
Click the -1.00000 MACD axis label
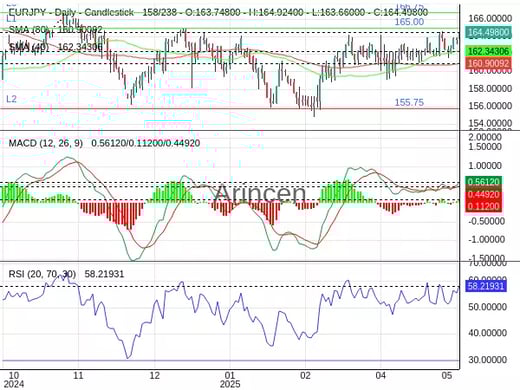point(486,240)
